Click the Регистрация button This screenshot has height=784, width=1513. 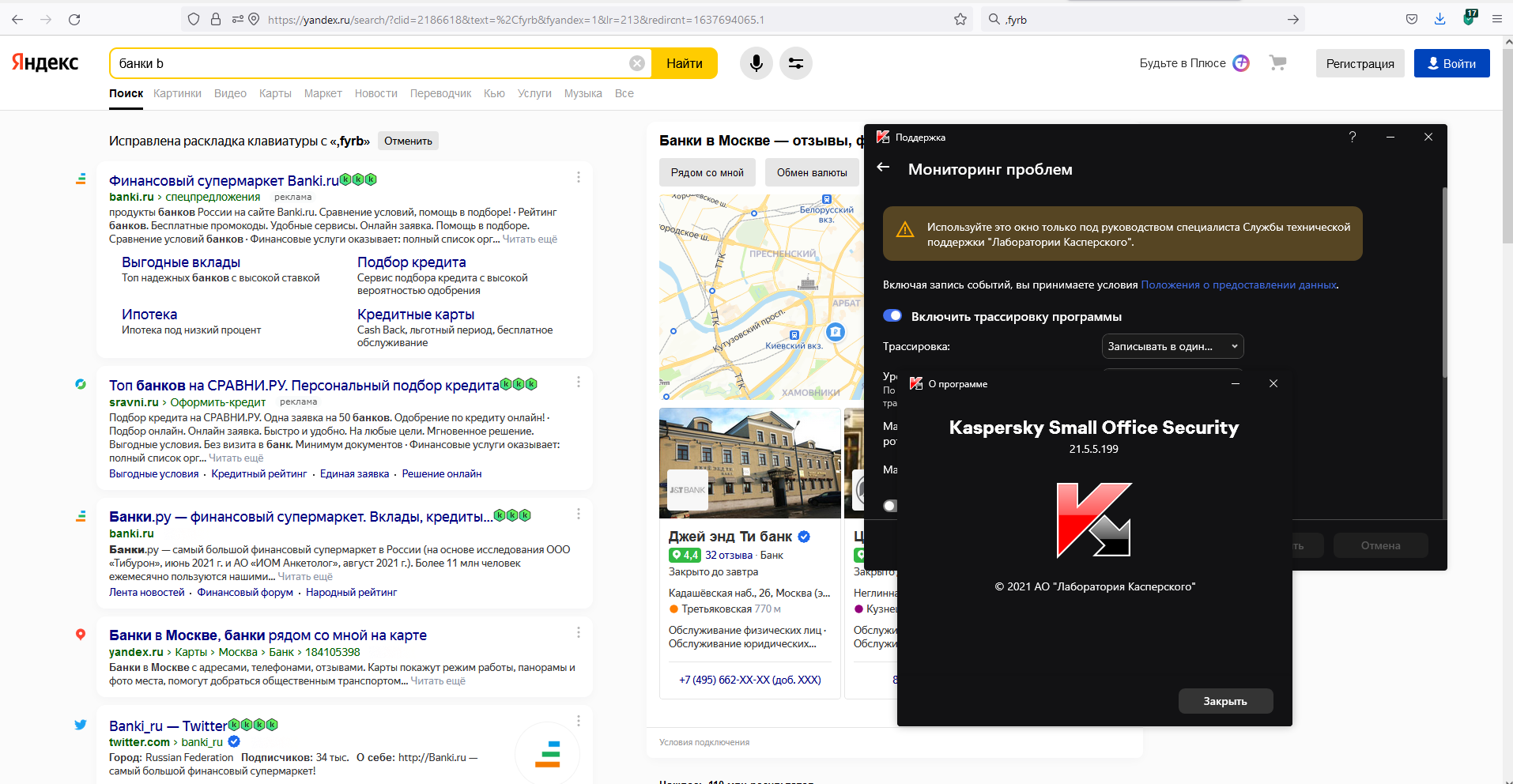pyautogui.click(x=1360, y=63)
